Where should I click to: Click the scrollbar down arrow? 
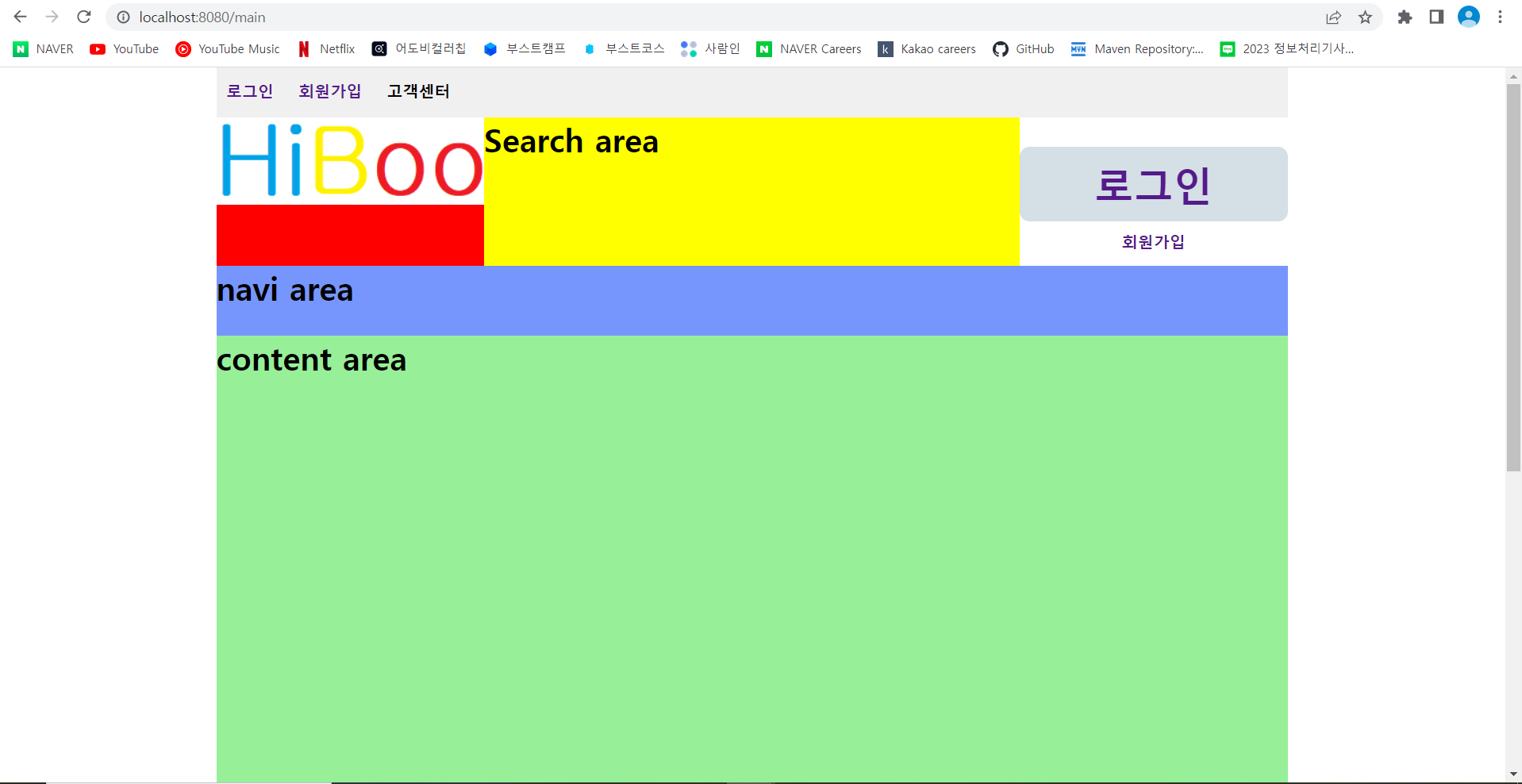pyautogui.click(x=1513, y=774)
